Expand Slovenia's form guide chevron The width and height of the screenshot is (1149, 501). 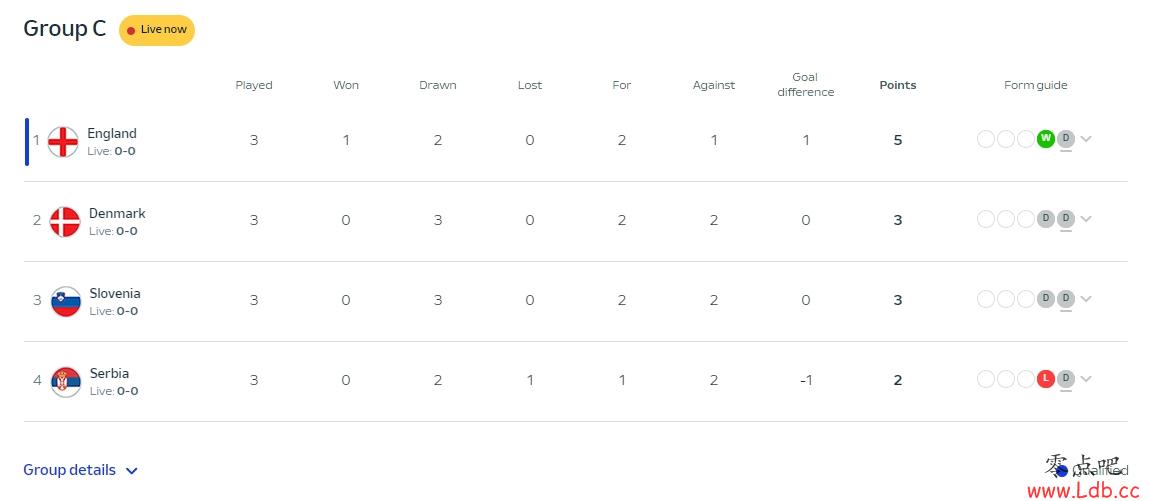pyautogui.click(x=1086, y=298)
